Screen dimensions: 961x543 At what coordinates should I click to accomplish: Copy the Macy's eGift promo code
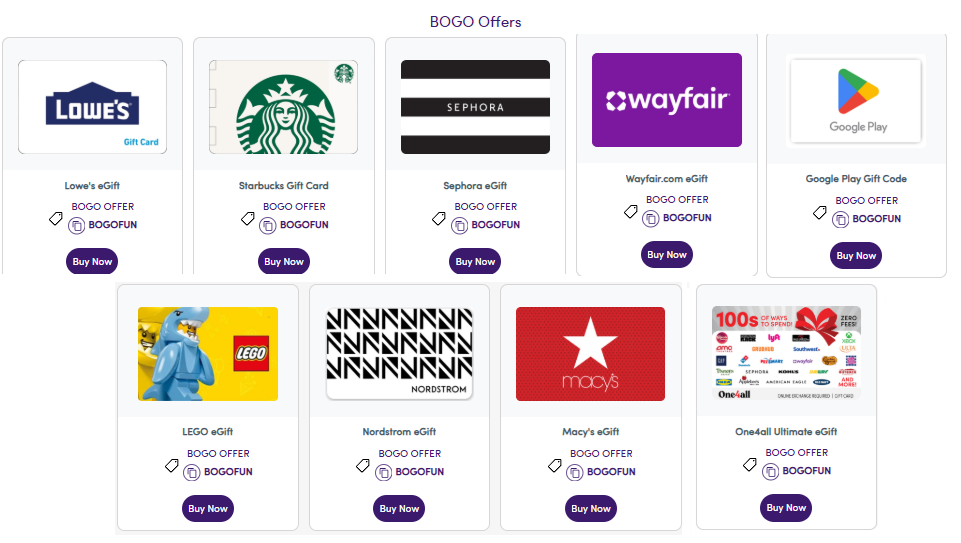click(575, 472)
